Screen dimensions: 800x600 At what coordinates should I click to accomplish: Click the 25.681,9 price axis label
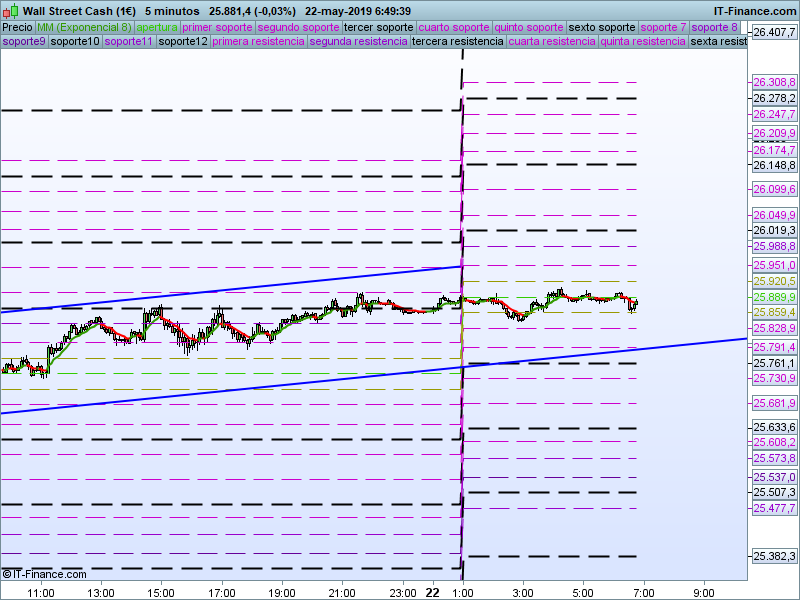click(774, 403)
